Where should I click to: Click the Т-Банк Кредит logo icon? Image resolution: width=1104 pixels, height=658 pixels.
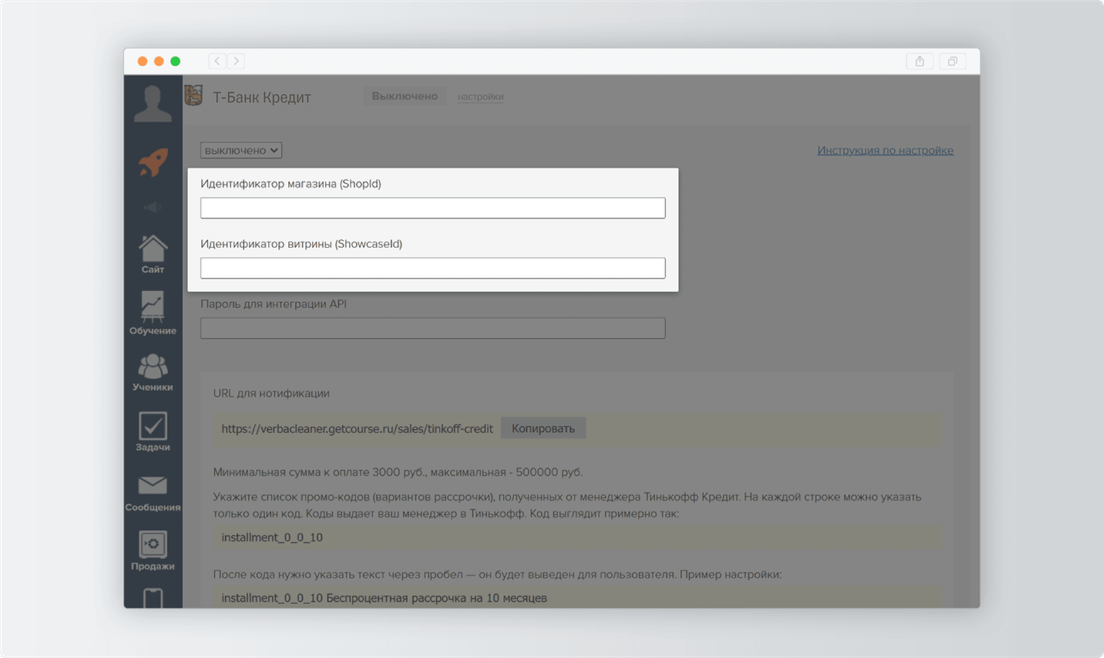194,96
